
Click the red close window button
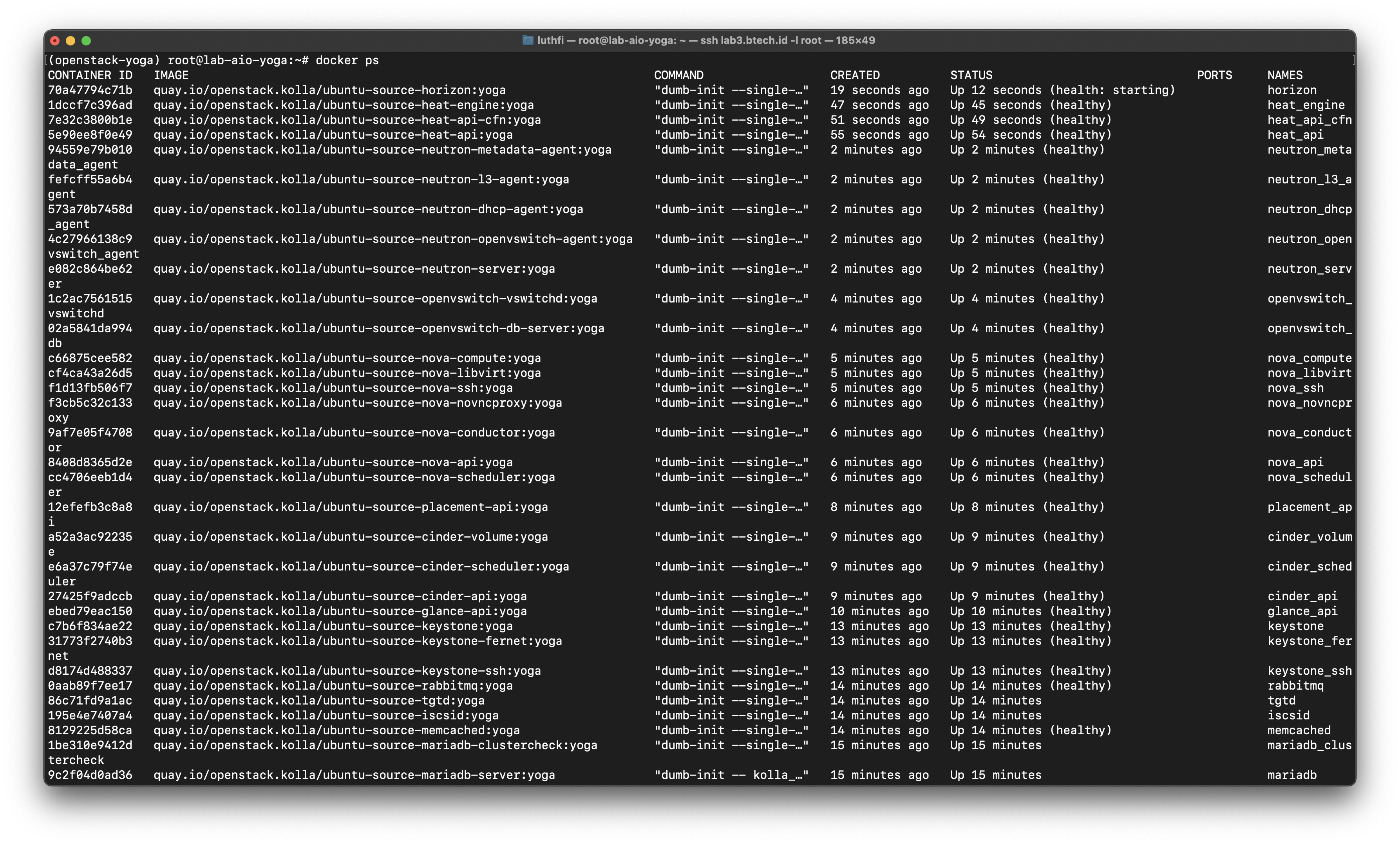click(55, 40)
